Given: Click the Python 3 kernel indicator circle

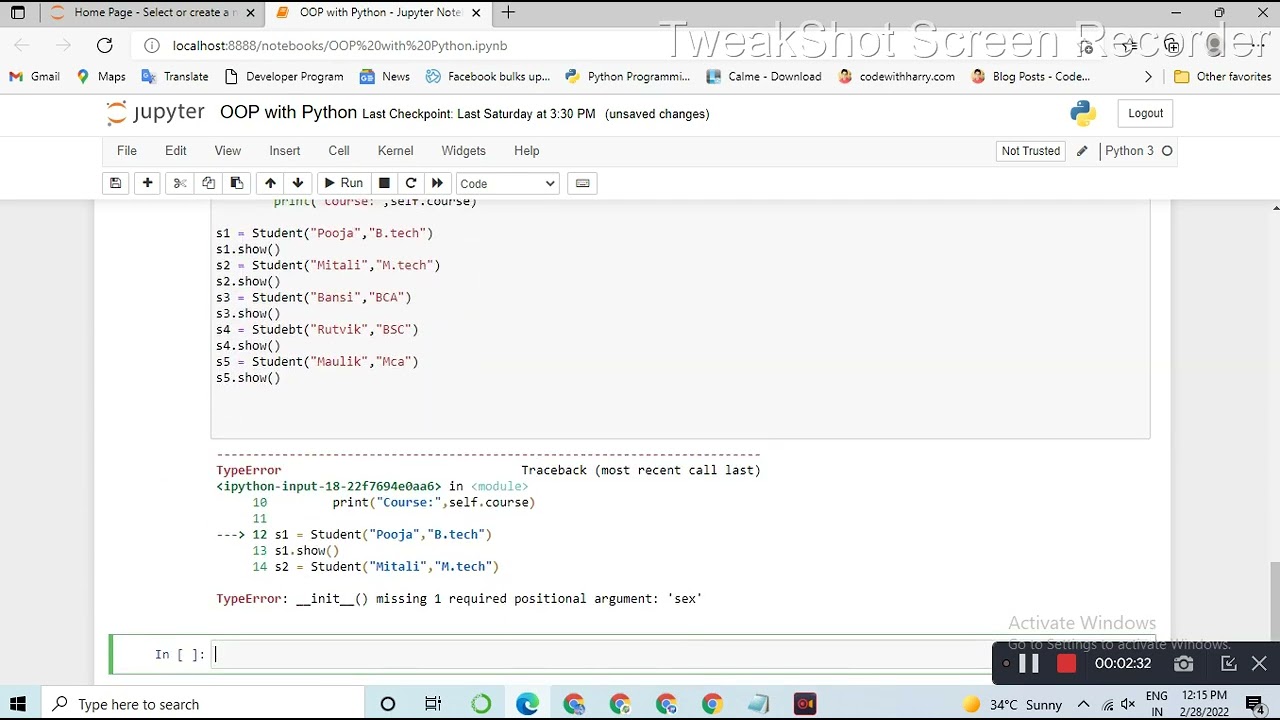Looking at the screenshot, I should [1167, 151].
